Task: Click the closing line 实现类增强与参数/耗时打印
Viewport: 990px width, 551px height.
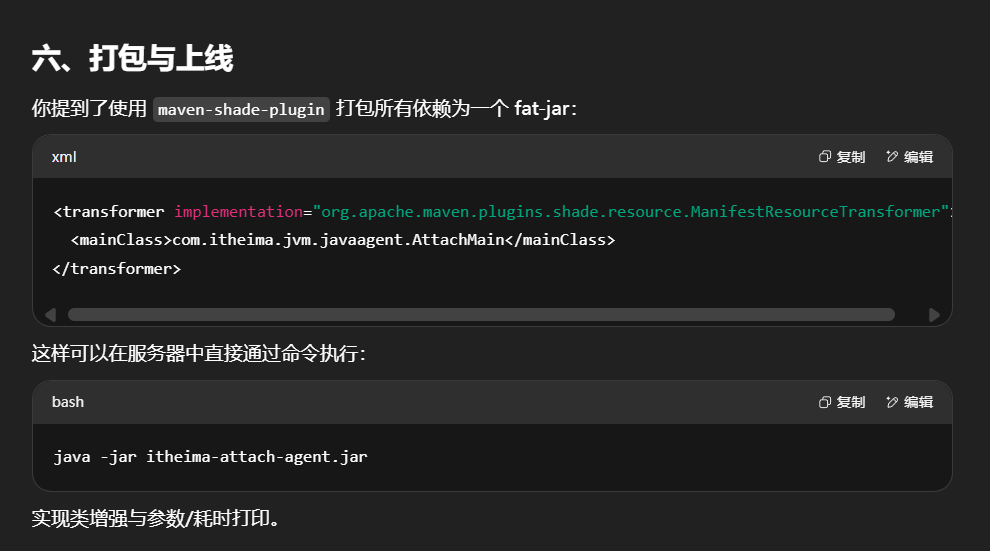Action: tap(156, 518)
